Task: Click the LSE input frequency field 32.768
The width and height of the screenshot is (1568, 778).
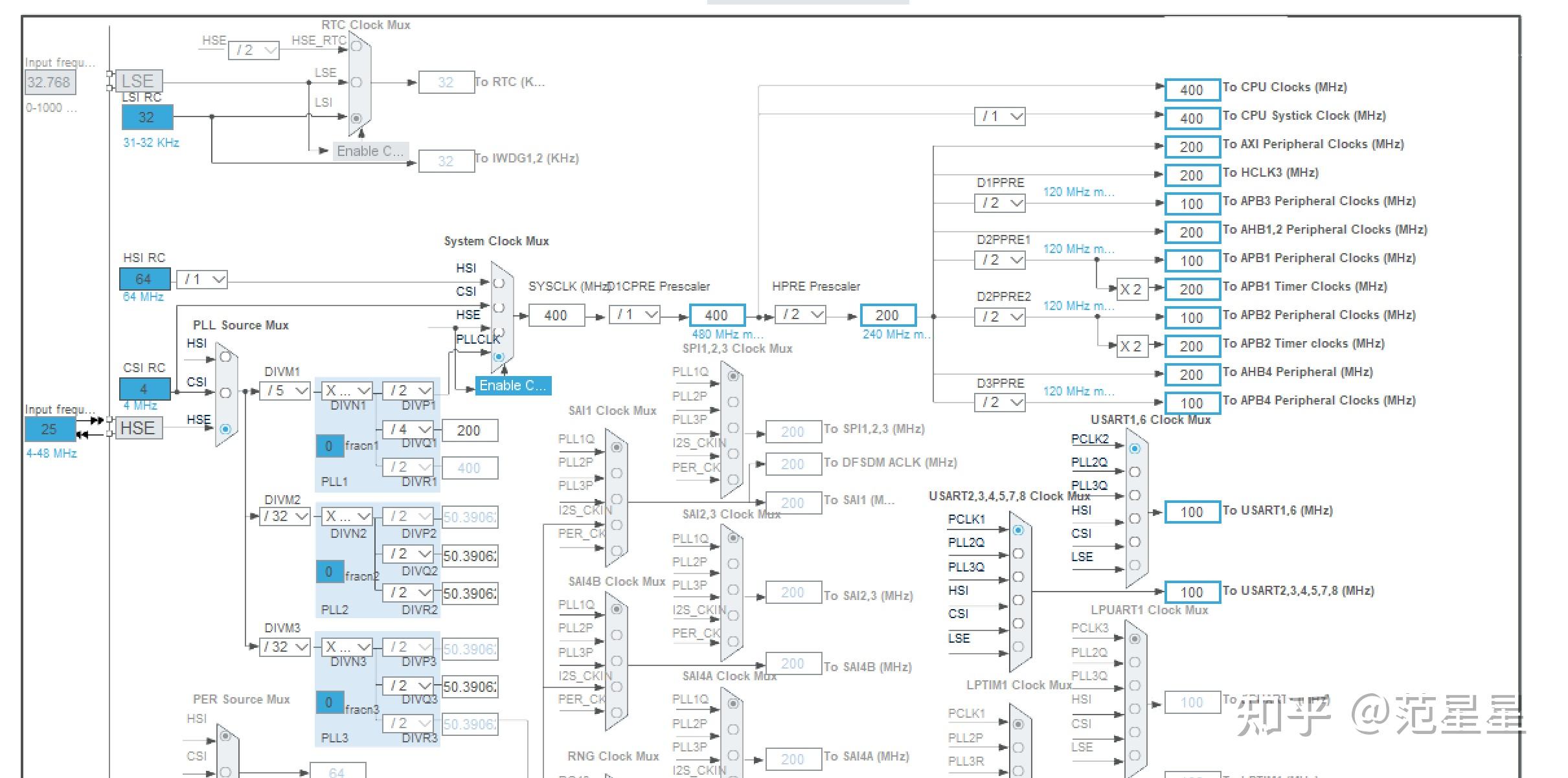Action: coord(50,82)
